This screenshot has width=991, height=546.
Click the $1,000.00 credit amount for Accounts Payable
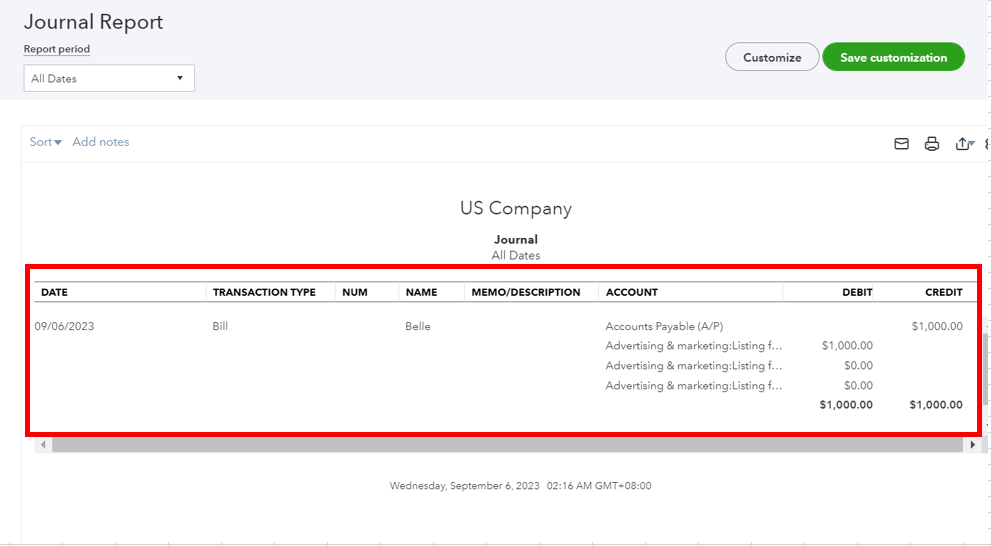(x=937, y=327)
